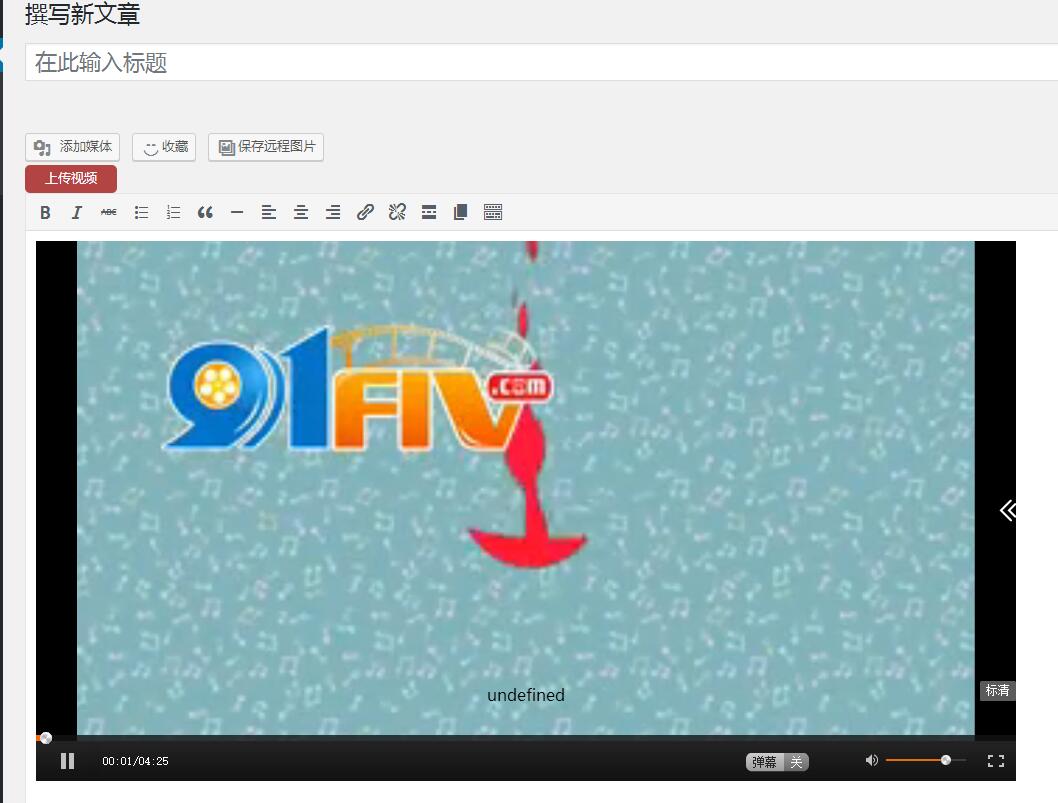Click the 弹幕 danmaku button
Image resolution: width=1058 pixels, height=803 pixels.
click(x=764, y=762)
